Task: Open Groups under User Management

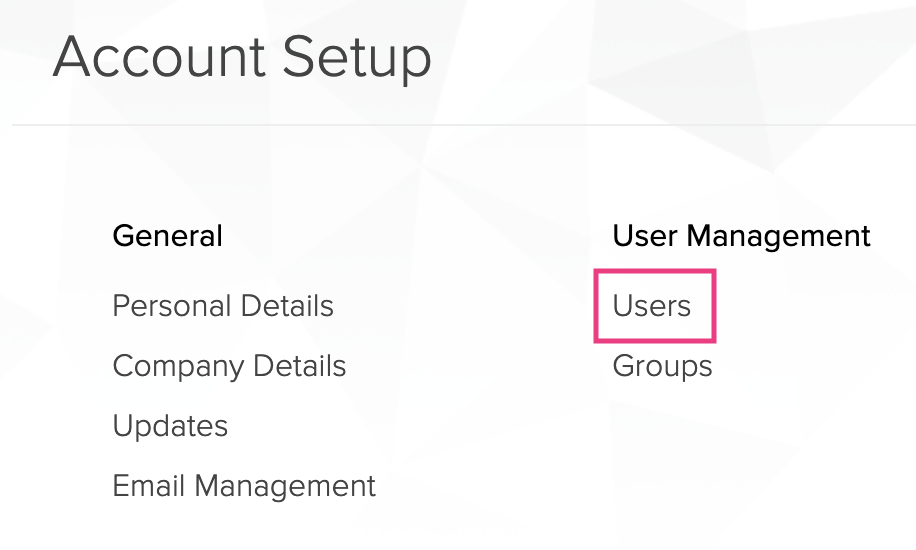Action: tap(662, 366)
